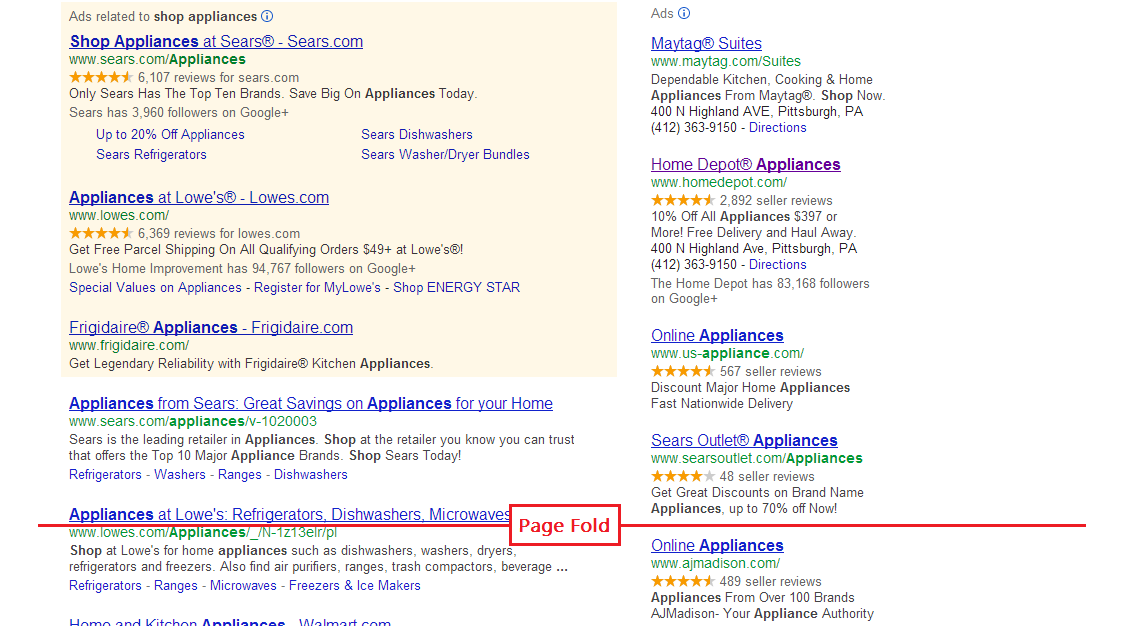Screen dimensions: 1123x626
Task: Click 'Ranges' sublink under Lowe's result
Action: 175,586
